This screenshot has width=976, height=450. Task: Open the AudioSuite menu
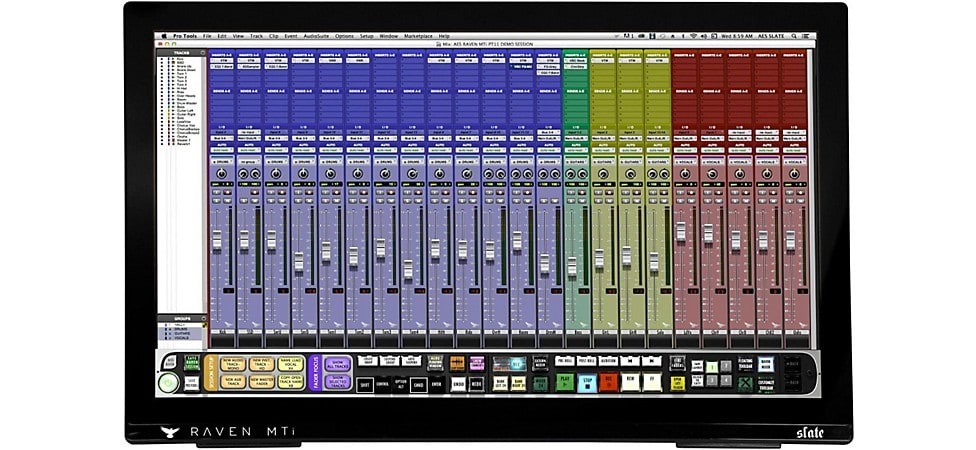(316, 36)
